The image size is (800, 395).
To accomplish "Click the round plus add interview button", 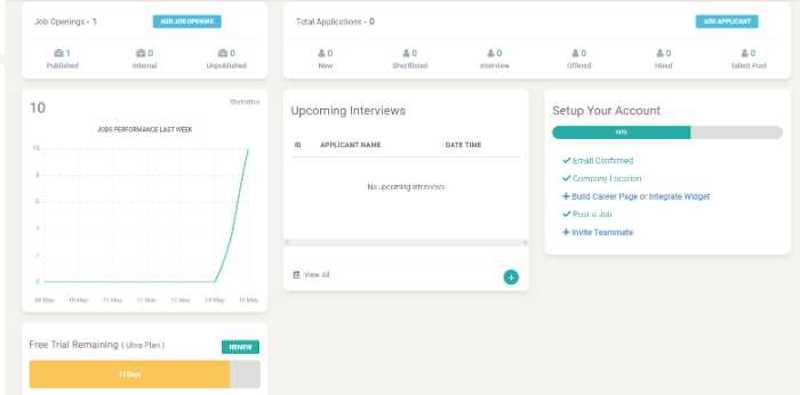I will pyautogui.click(x=511, y=277).
